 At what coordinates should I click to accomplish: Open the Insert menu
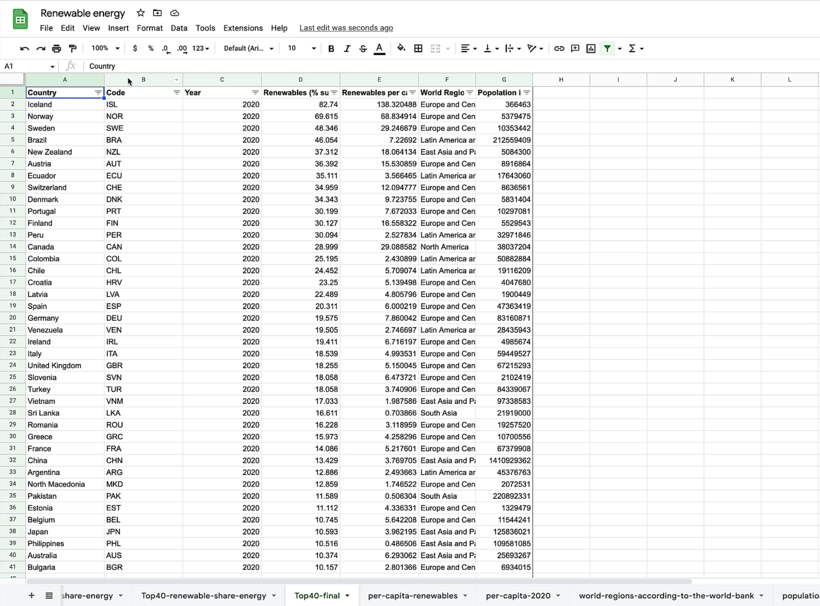tap(118, 28)
